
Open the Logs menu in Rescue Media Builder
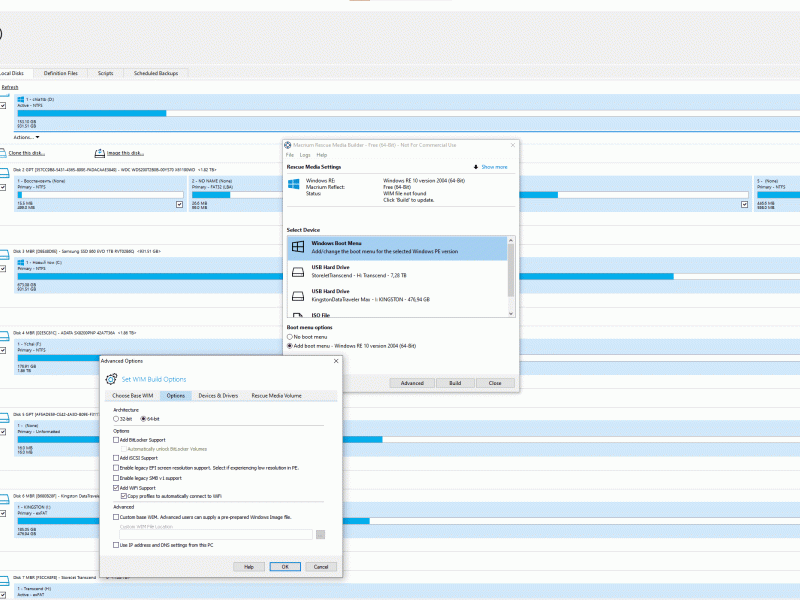305,155
